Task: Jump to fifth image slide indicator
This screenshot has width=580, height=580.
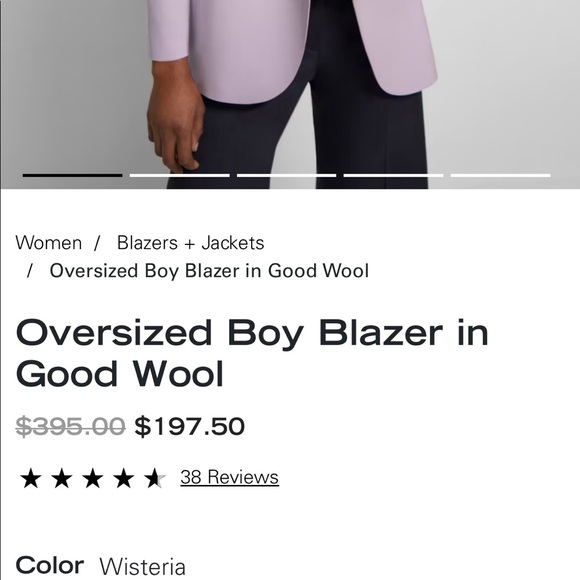Action: coord(500,175)
